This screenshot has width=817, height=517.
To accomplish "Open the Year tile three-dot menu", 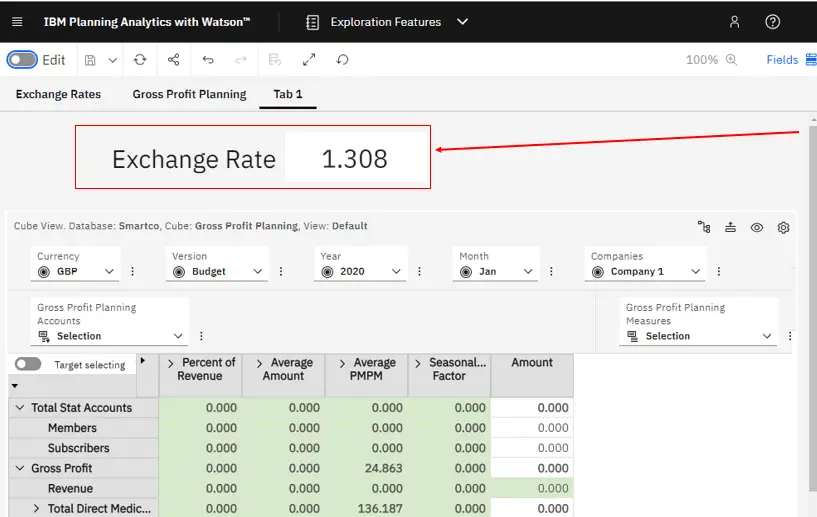I will [x=419, y=271].
